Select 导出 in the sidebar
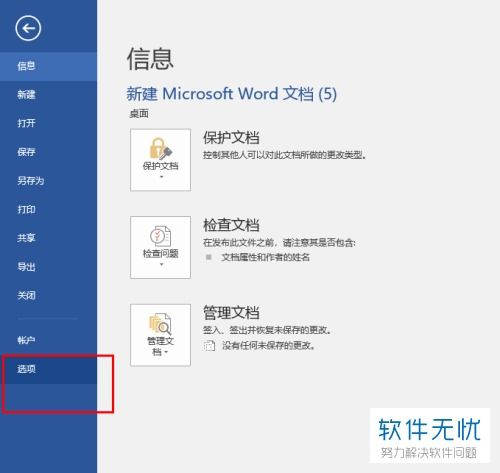The width and height of the screenshot is (500, 473). click(x=48, y=267)
